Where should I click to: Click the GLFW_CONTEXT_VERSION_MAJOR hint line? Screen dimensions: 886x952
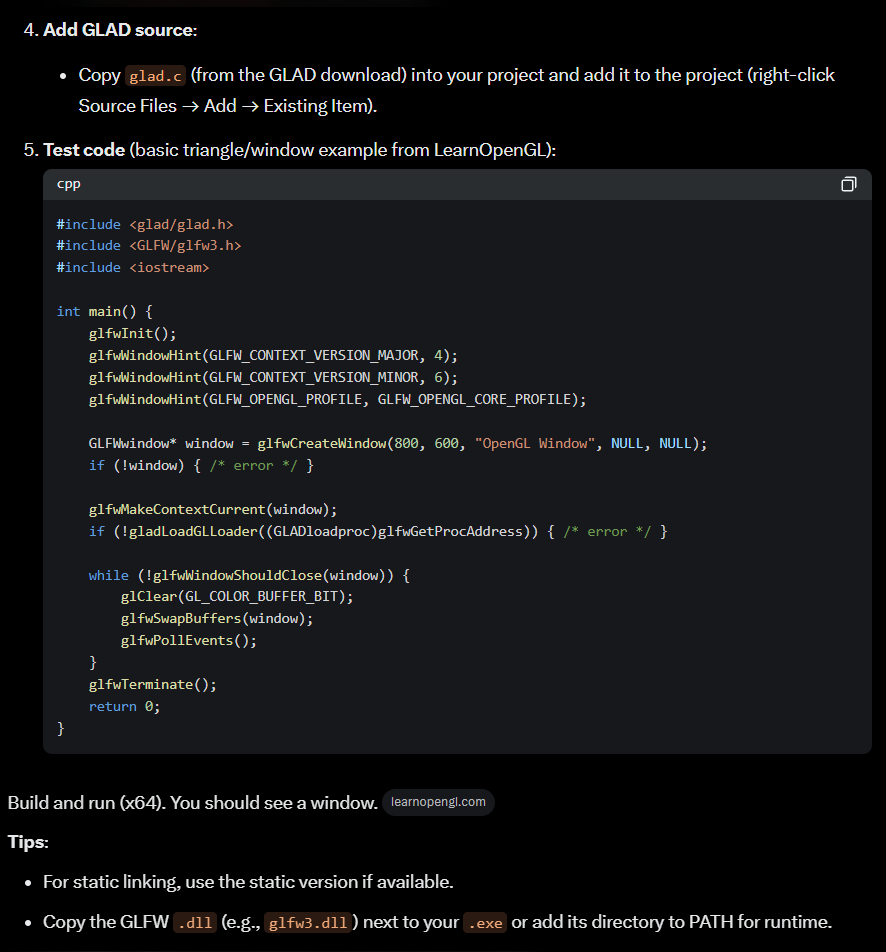(273, 355)
